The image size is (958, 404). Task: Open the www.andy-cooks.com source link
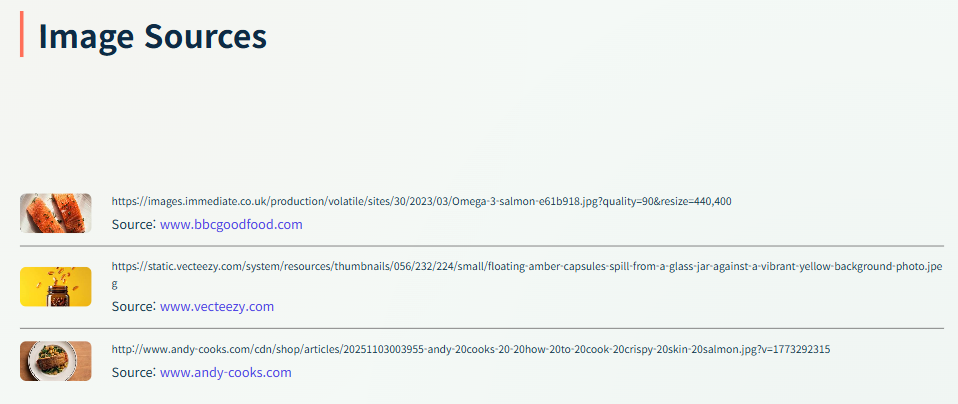225,372
